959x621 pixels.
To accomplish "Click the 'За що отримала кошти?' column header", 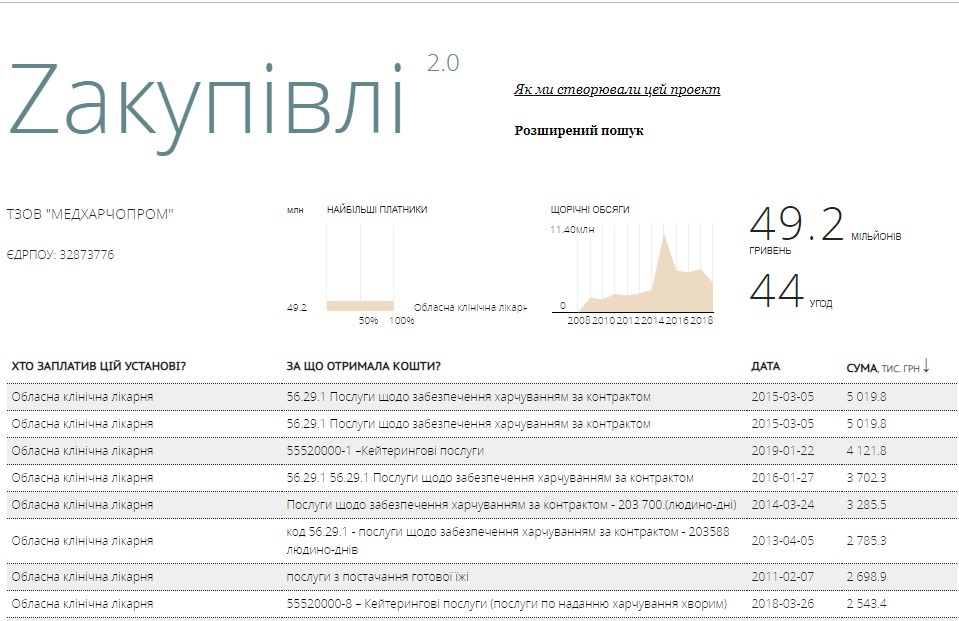I will [x=363, y=367].
